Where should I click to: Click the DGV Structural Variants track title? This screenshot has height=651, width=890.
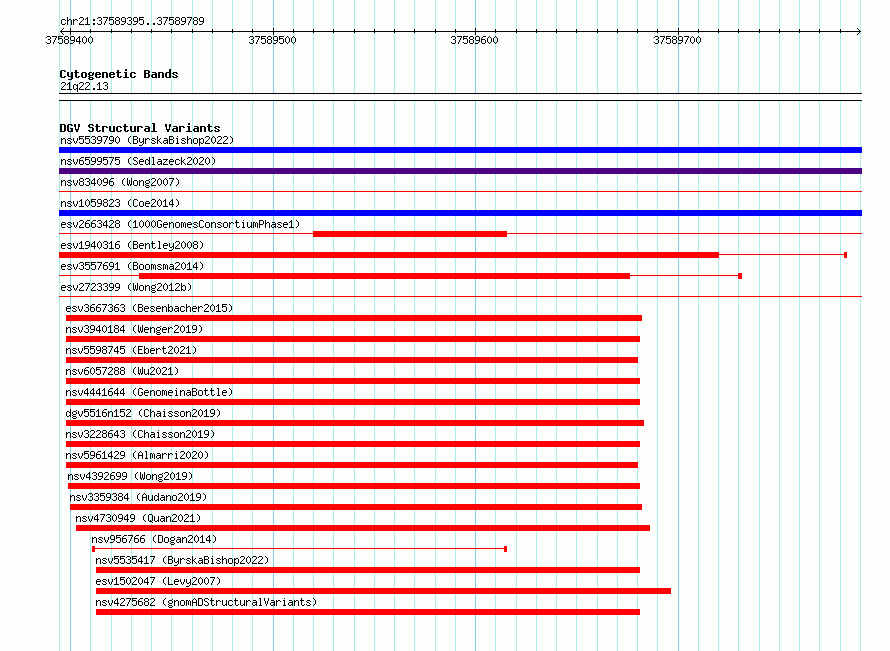click(x=140, y=128)
